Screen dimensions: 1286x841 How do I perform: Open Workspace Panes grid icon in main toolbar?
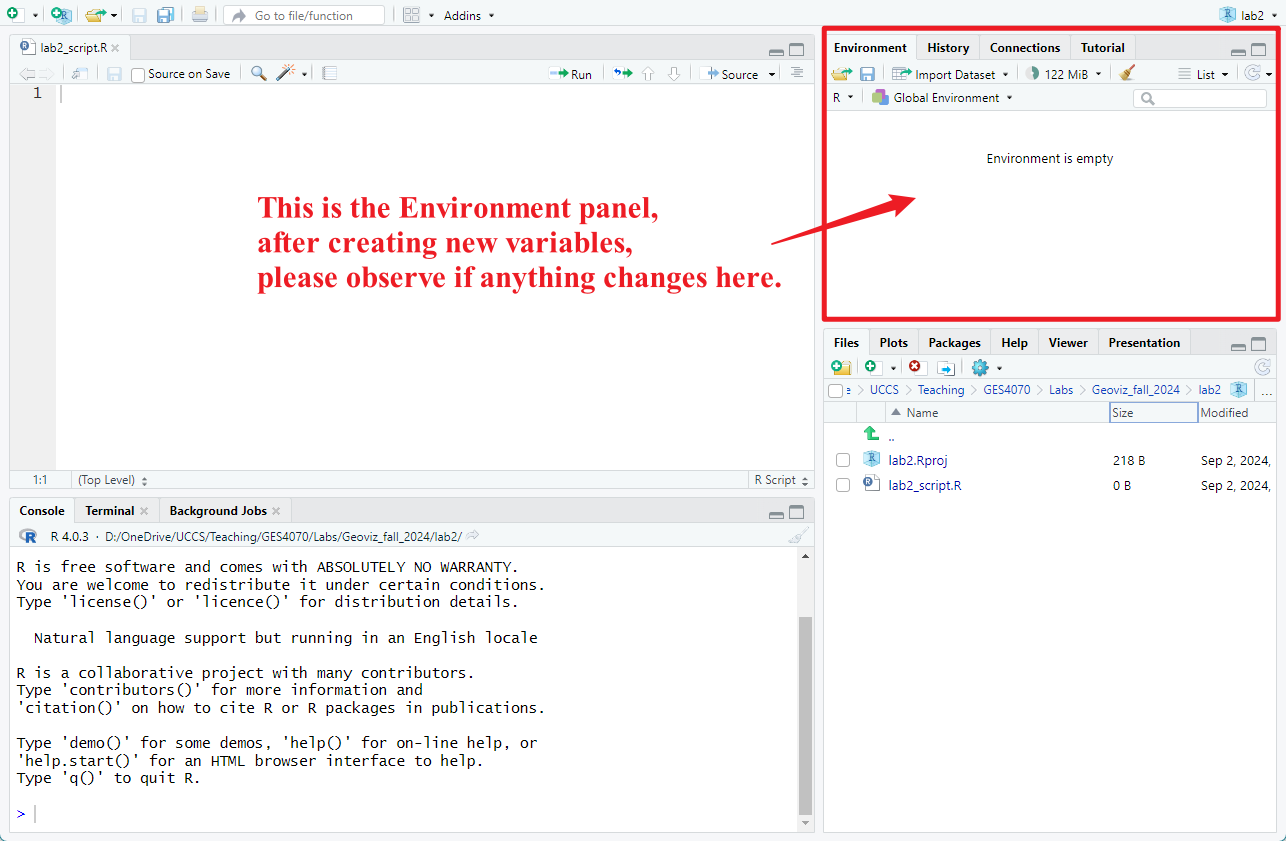[411, 15]
